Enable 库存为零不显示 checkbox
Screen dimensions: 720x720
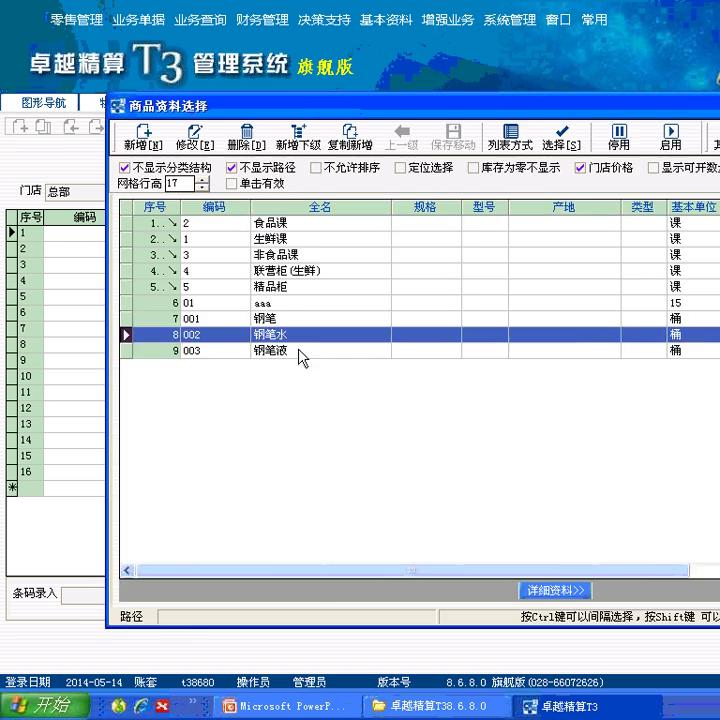coord(473,168)
